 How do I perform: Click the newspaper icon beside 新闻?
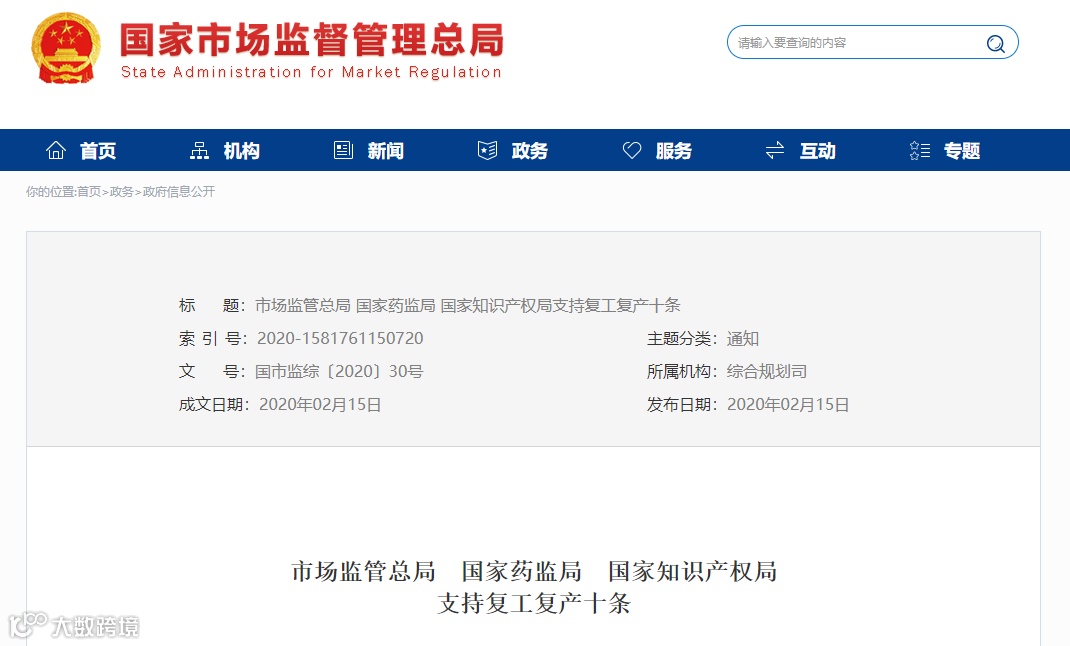coord(343,150)
